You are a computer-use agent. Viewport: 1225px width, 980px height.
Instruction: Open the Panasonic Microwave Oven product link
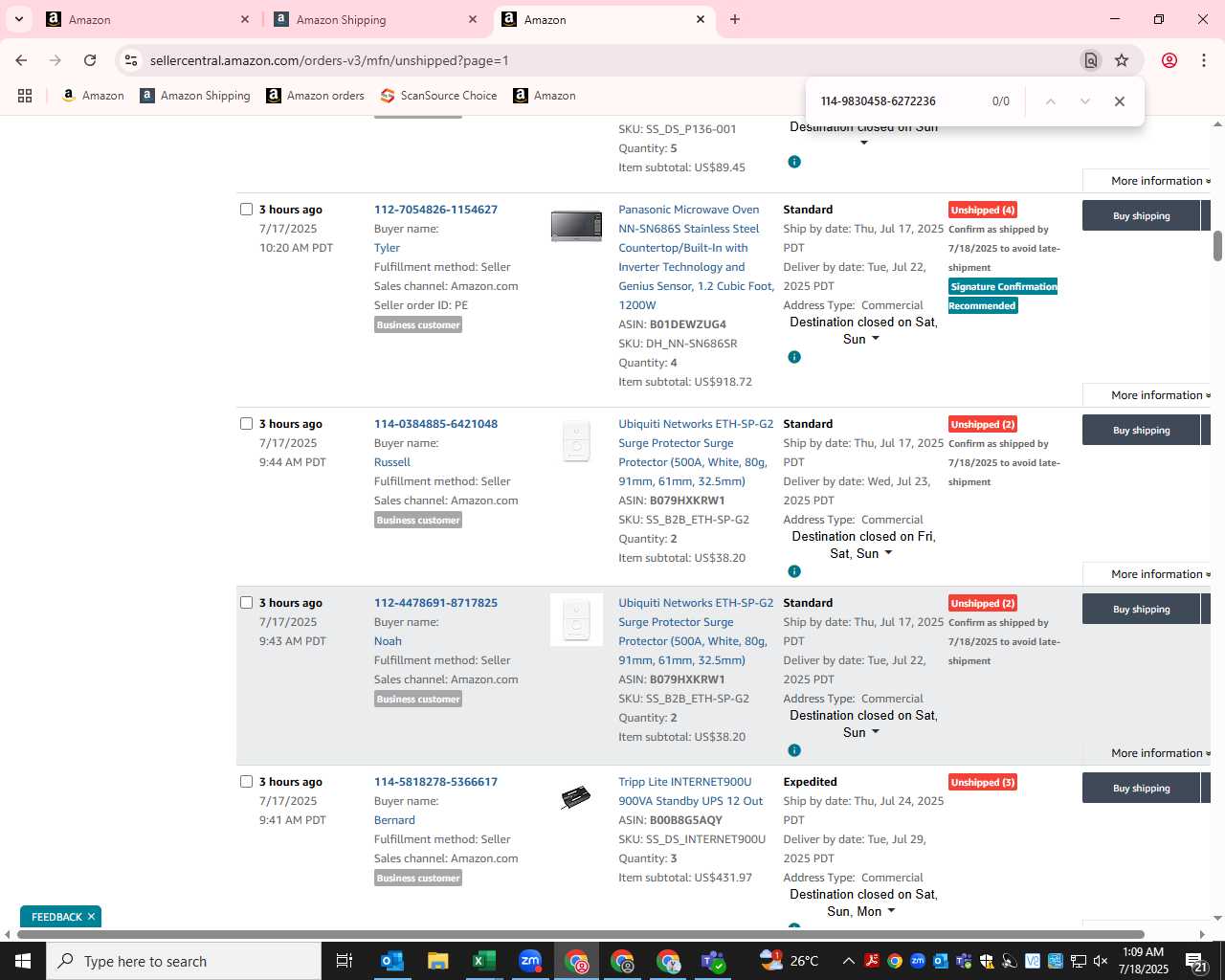(696, 257)
